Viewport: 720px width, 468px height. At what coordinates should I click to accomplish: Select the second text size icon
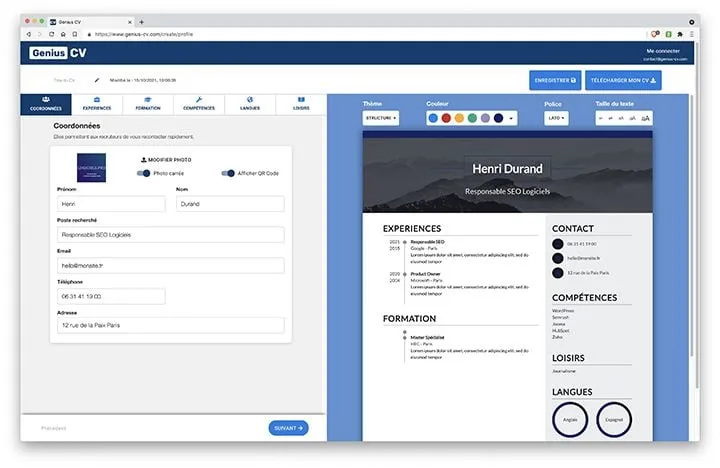click(x=610, y=118)
